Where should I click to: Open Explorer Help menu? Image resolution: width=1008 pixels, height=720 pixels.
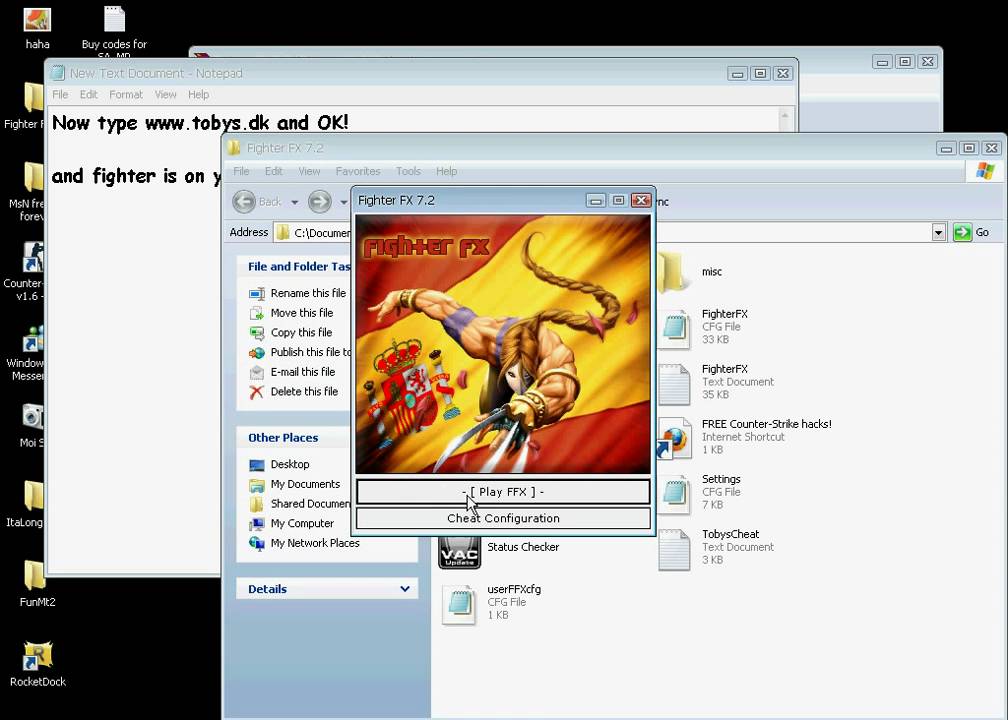click(447, 171)
